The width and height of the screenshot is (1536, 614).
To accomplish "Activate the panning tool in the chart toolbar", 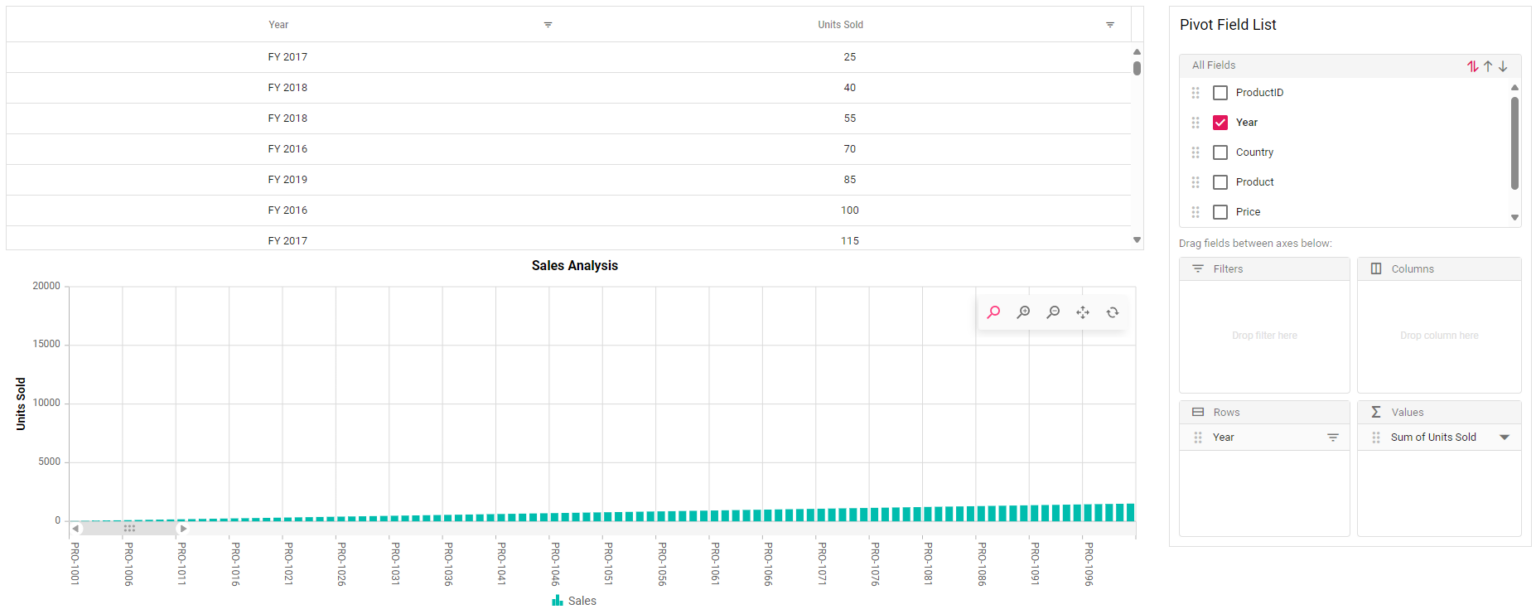I will tap(1083, 311).
